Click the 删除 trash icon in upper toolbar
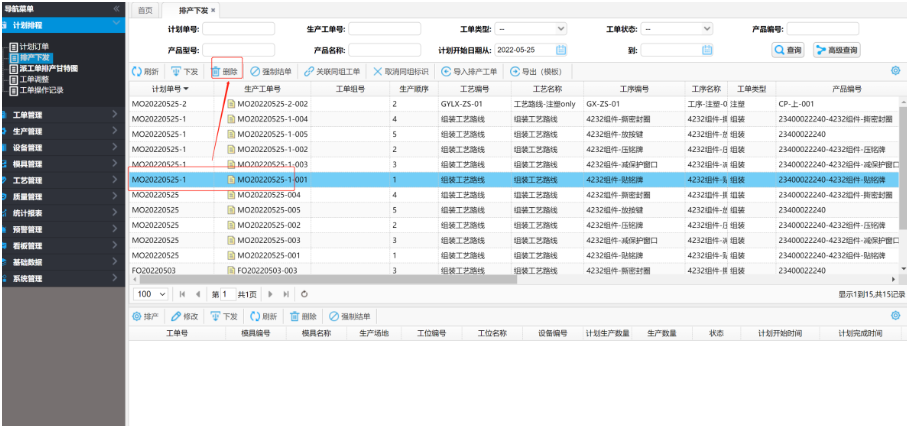Screen dimensions: 910x428 (x=216, y=72)
